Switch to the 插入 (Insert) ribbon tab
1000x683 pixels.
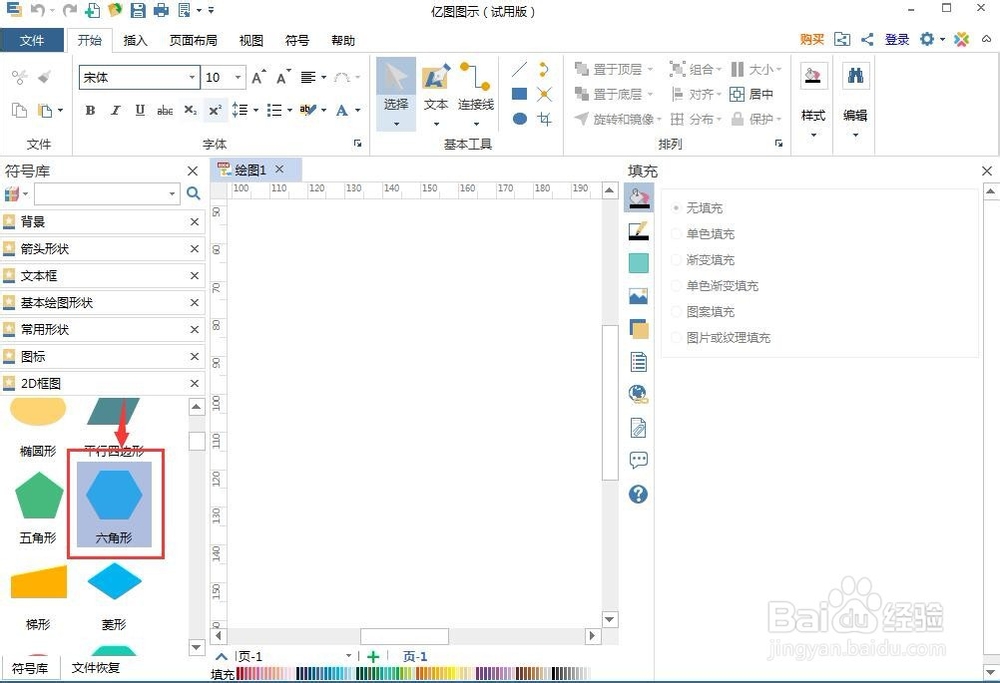pyautogui.click(x=136, y=40)
